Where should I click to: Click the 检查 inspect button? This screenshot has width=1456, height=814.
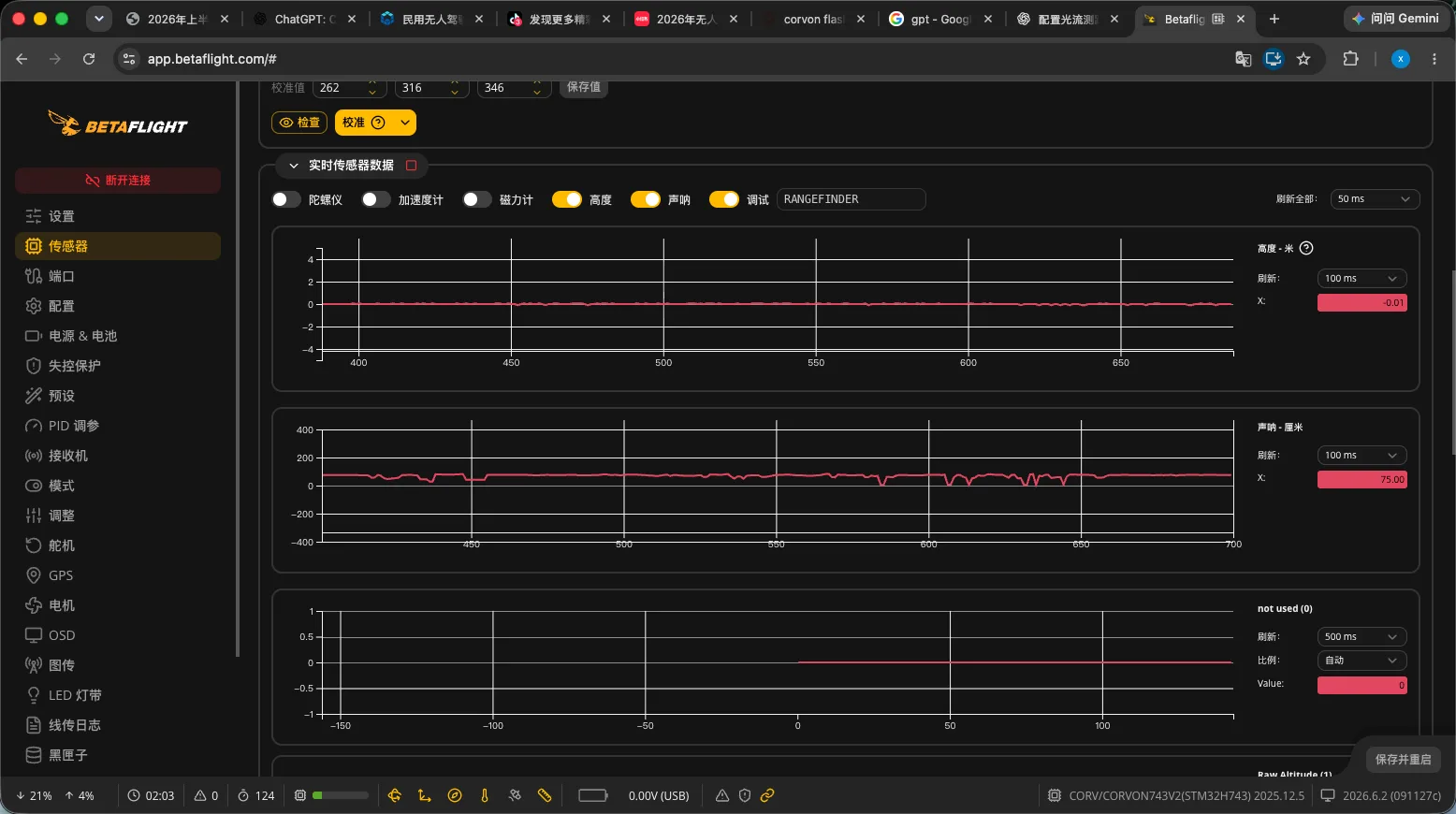(300, 123)
